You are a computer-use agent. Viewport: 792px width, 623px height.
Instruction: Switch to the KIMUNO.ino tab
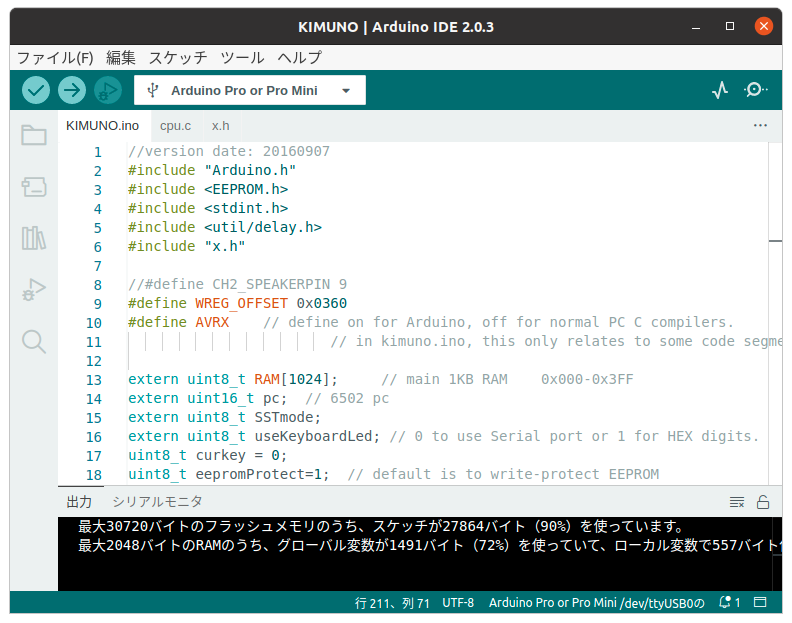(103, 126)
